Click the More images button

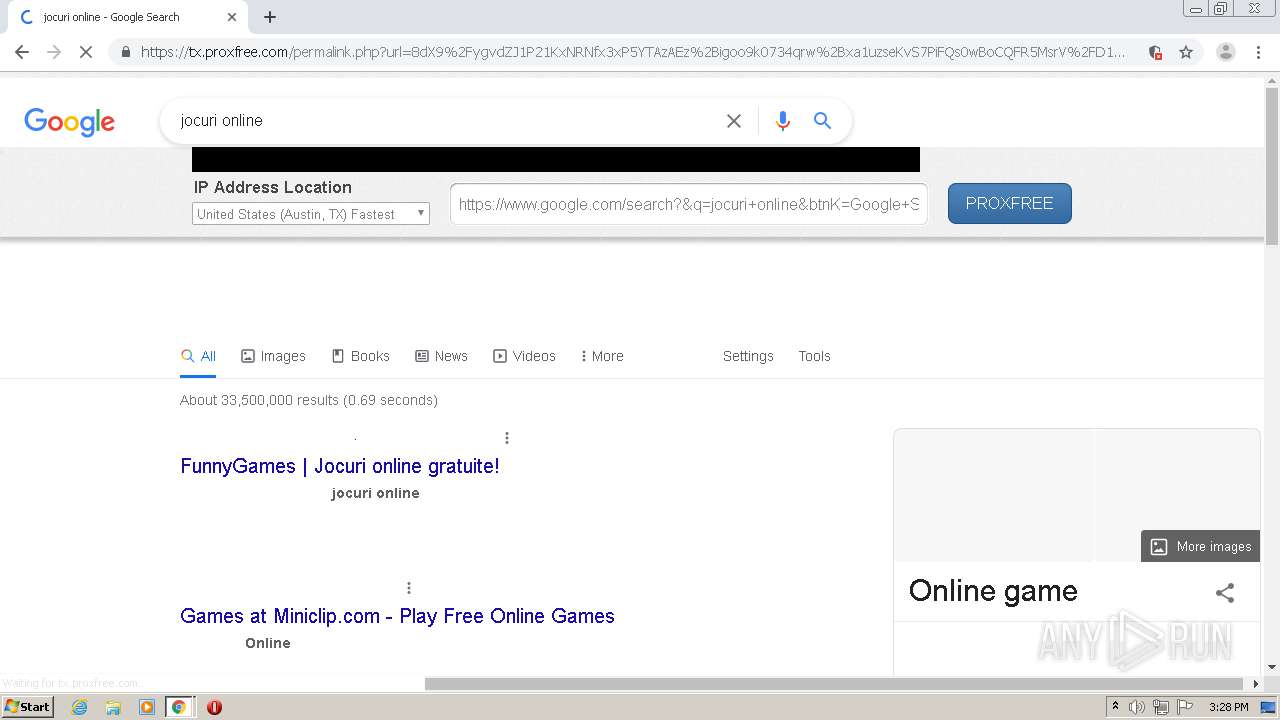tap(1201, 546)
